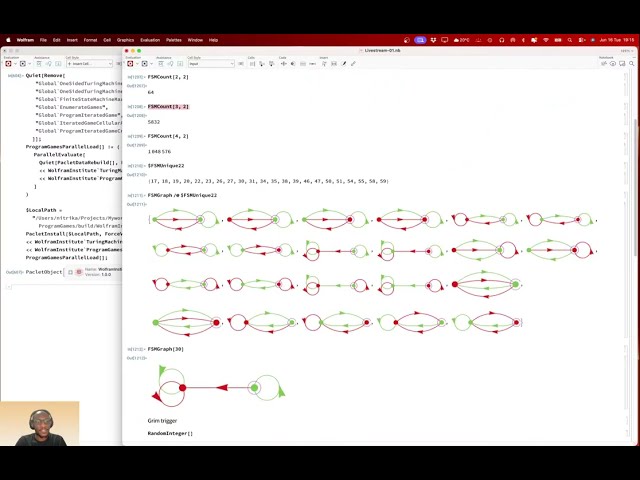Click the Abort evaluation icon in the background window

coord(23,64)
